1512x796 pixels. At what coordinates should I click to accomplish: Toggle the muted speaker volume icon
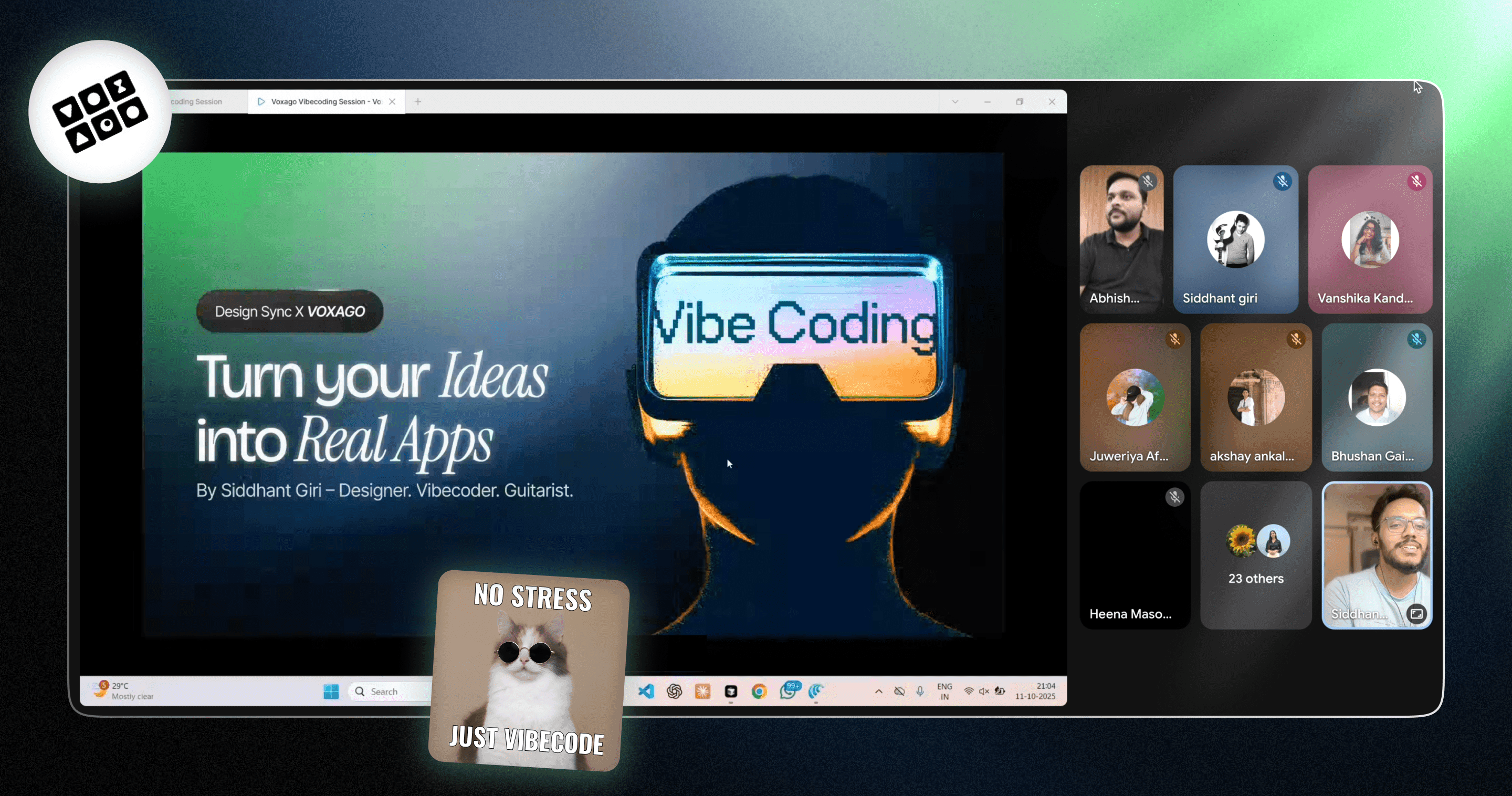[x=984, y=691]
